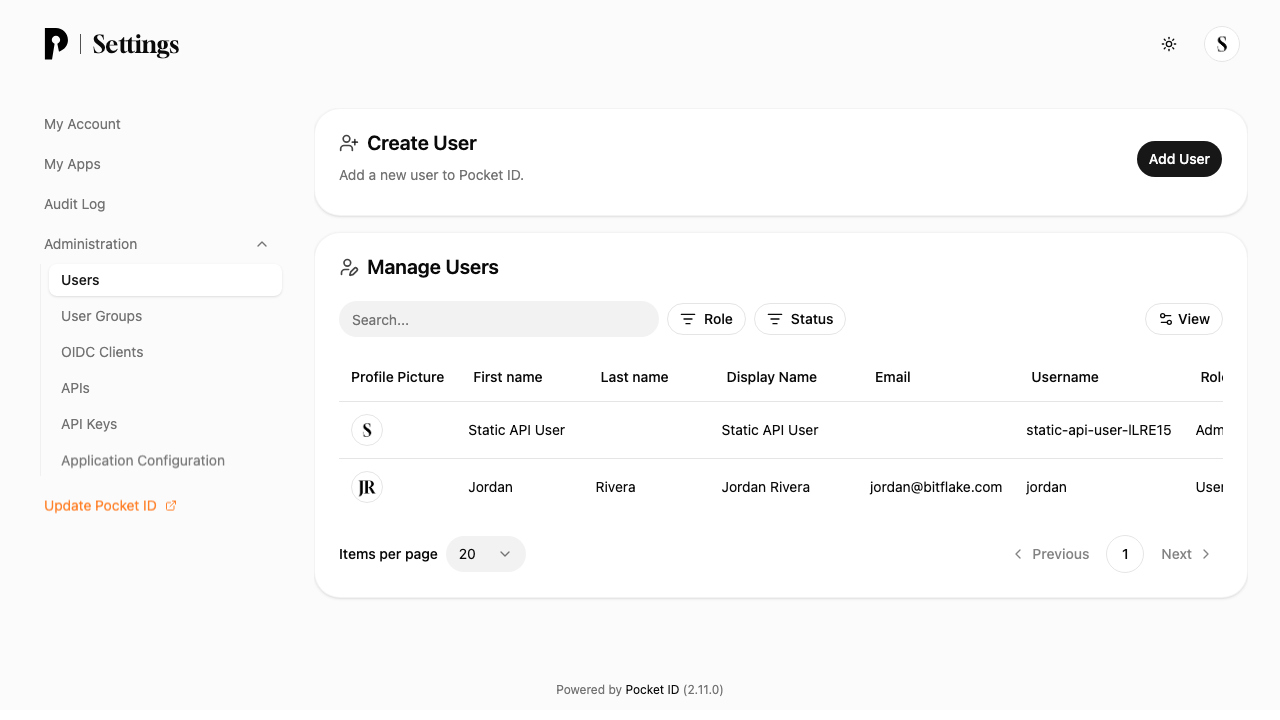Open the Status filter dropdown
This screenshot has height=720, width=1280.
click(x=800, y=319)
